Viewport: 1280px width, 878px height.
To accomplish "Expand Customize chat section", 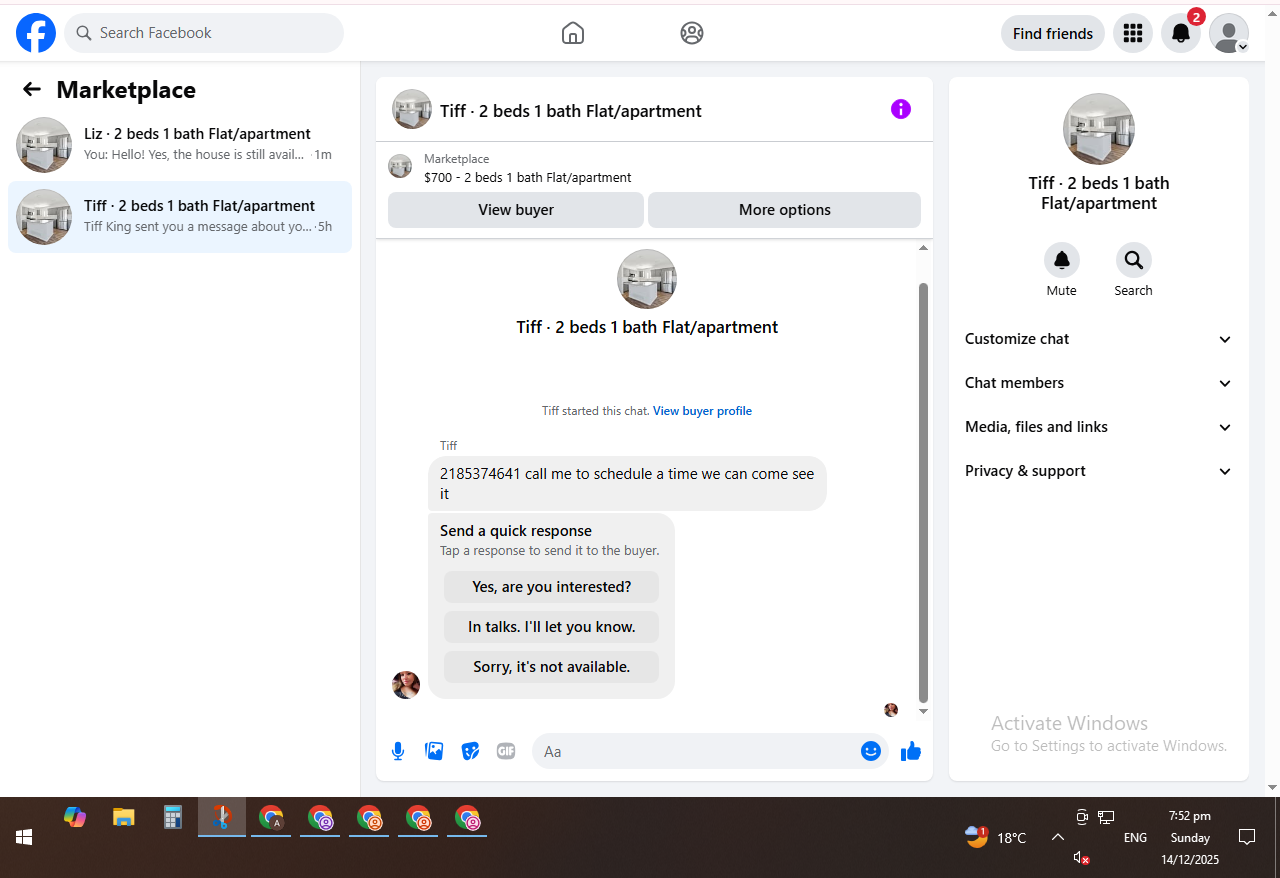I will [1099, 339].
